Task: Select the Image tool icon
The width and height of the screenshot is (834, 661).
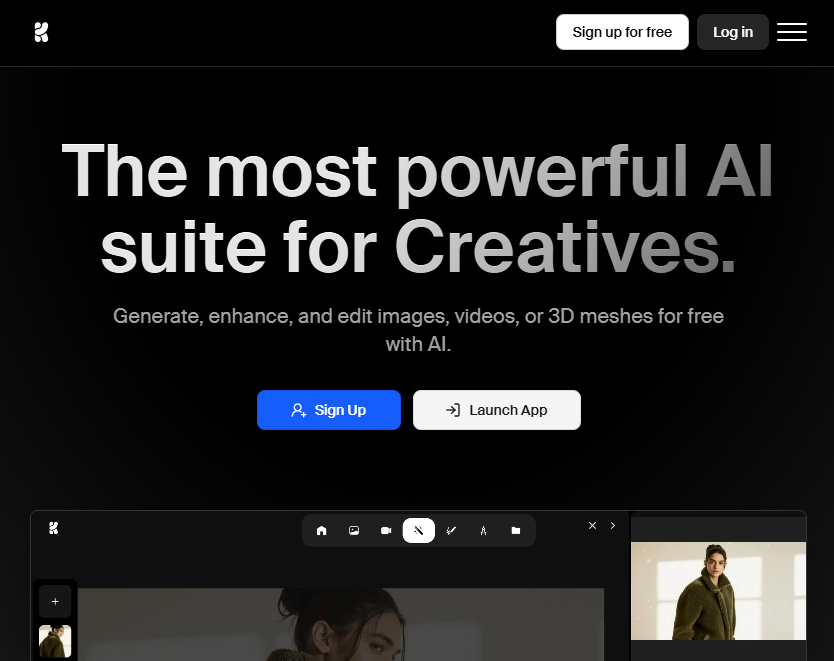Action: coord(354,530)
